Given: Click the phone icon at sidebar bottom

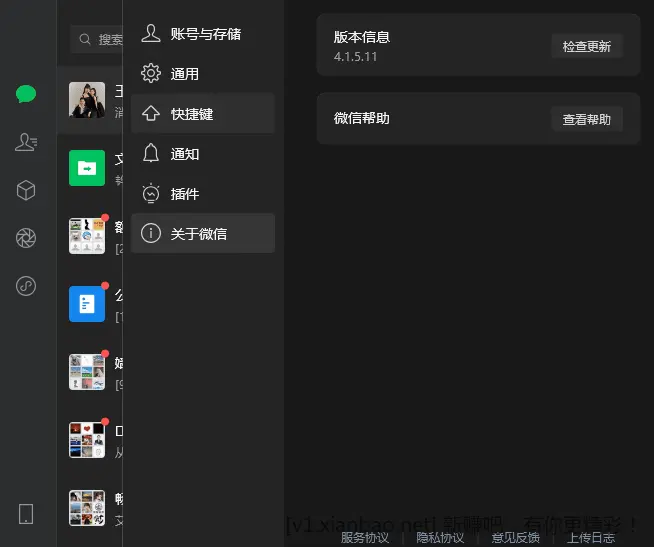Looking at the screenshot, I should tap(26, 514).
